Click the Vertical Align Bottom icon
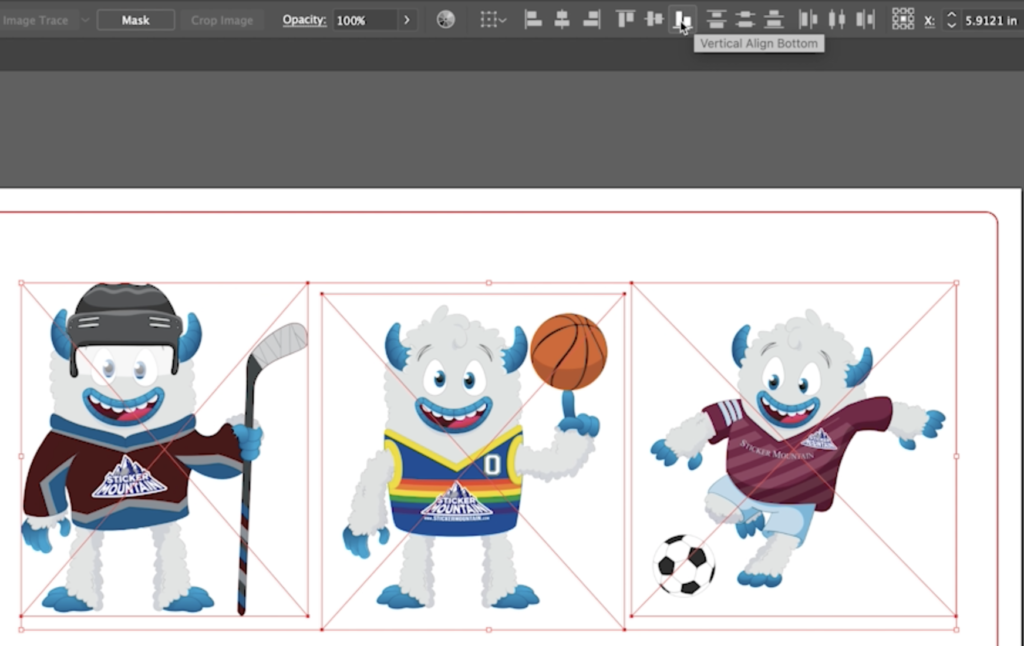This screenshot has height=646, width=1024. [x=682, y=20]
